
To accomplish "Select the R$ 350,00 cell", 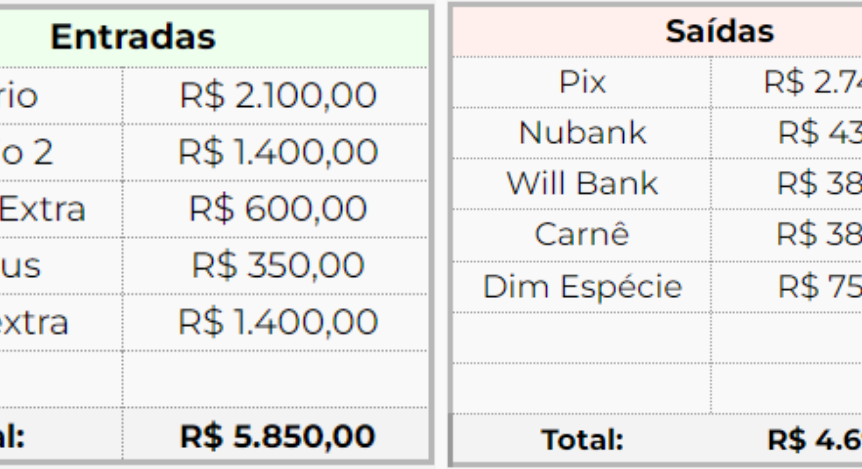I will click(x=277, y=265).
